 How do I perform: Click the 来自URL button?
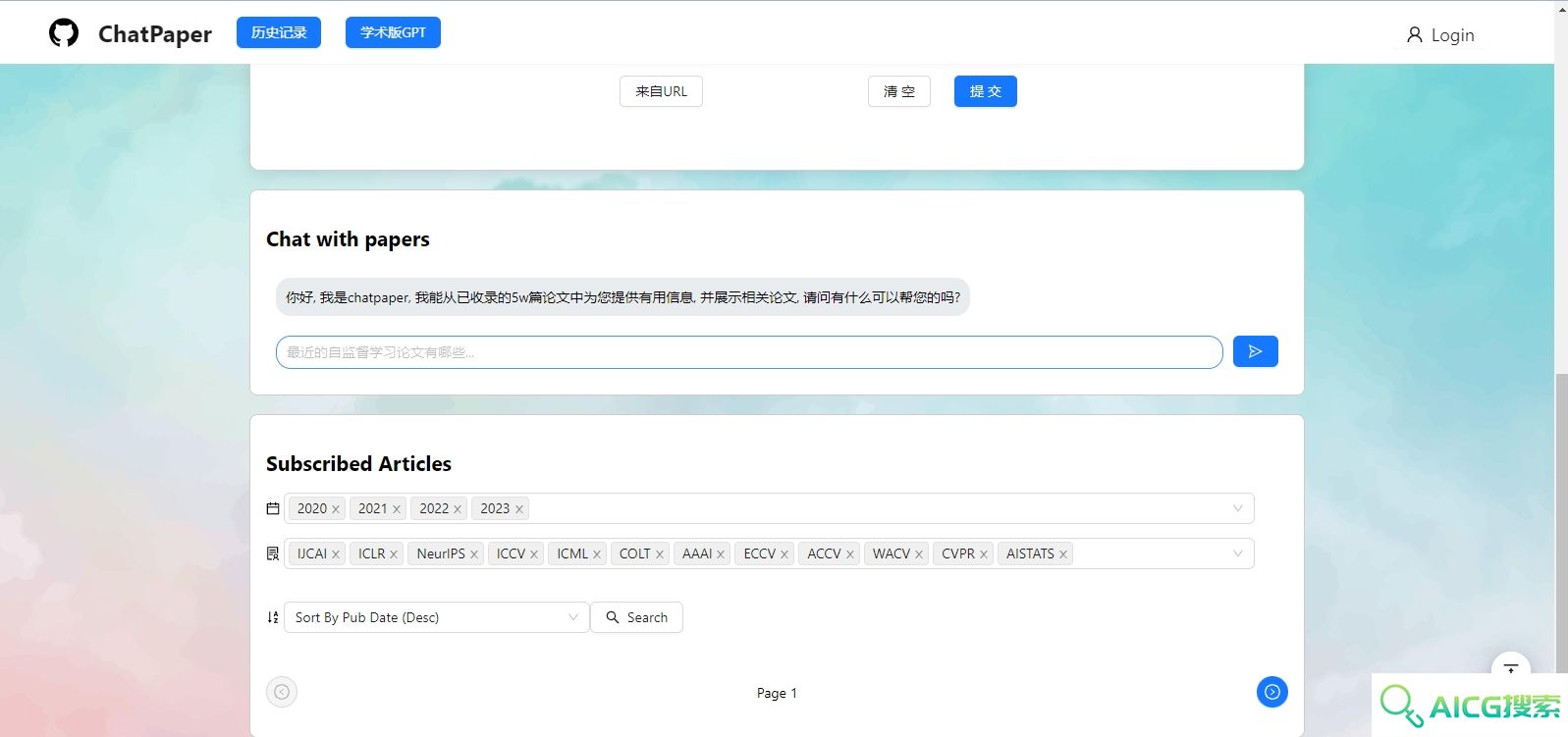[x=661, y=91]
